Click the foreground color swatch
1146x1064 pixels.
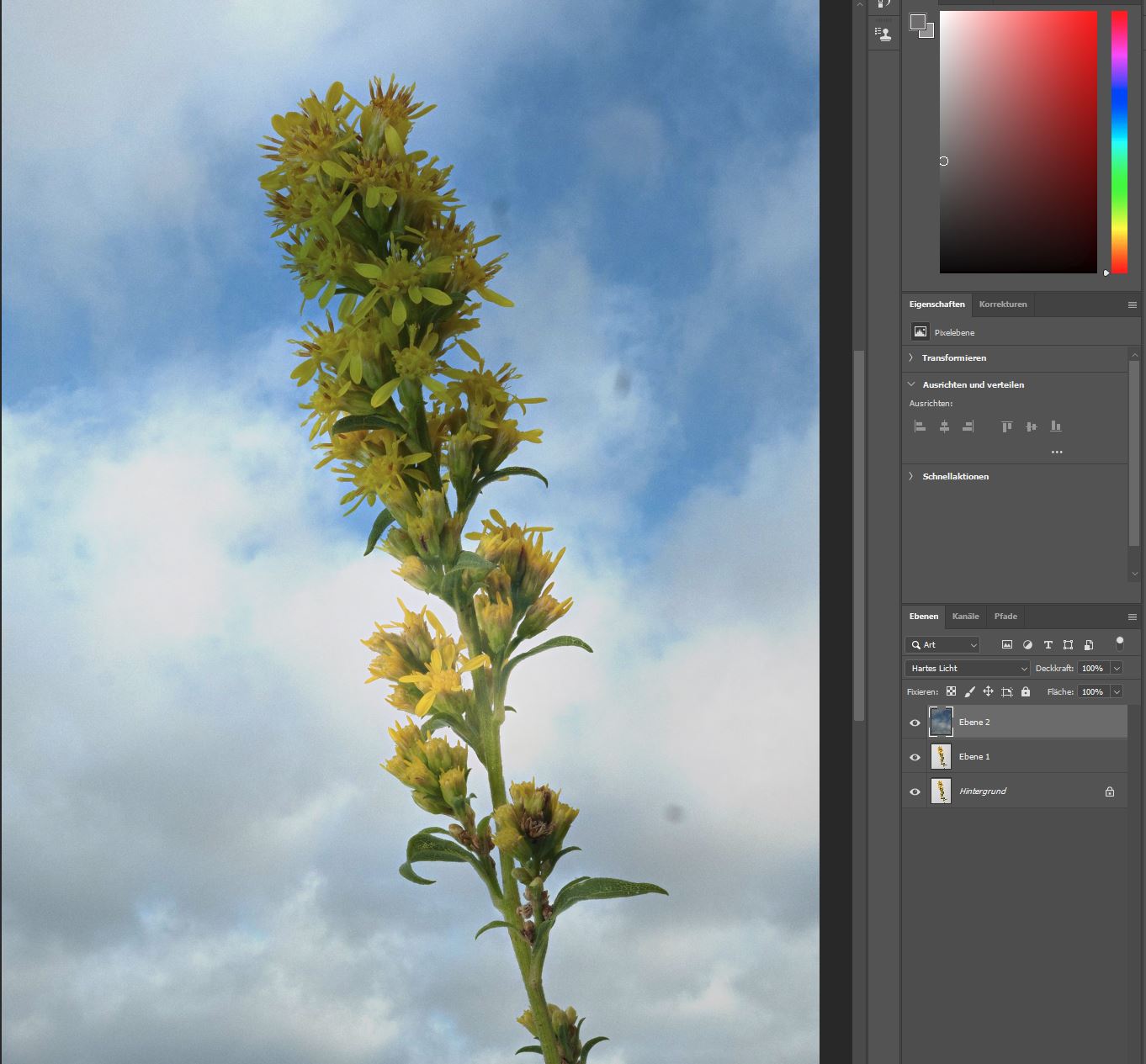[x=918, y=22]
